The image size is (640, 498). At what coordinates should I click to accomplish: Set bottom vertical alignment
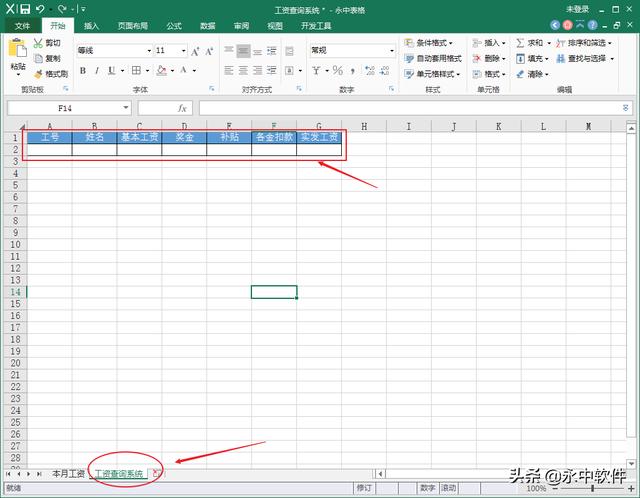tap(258, 51)
